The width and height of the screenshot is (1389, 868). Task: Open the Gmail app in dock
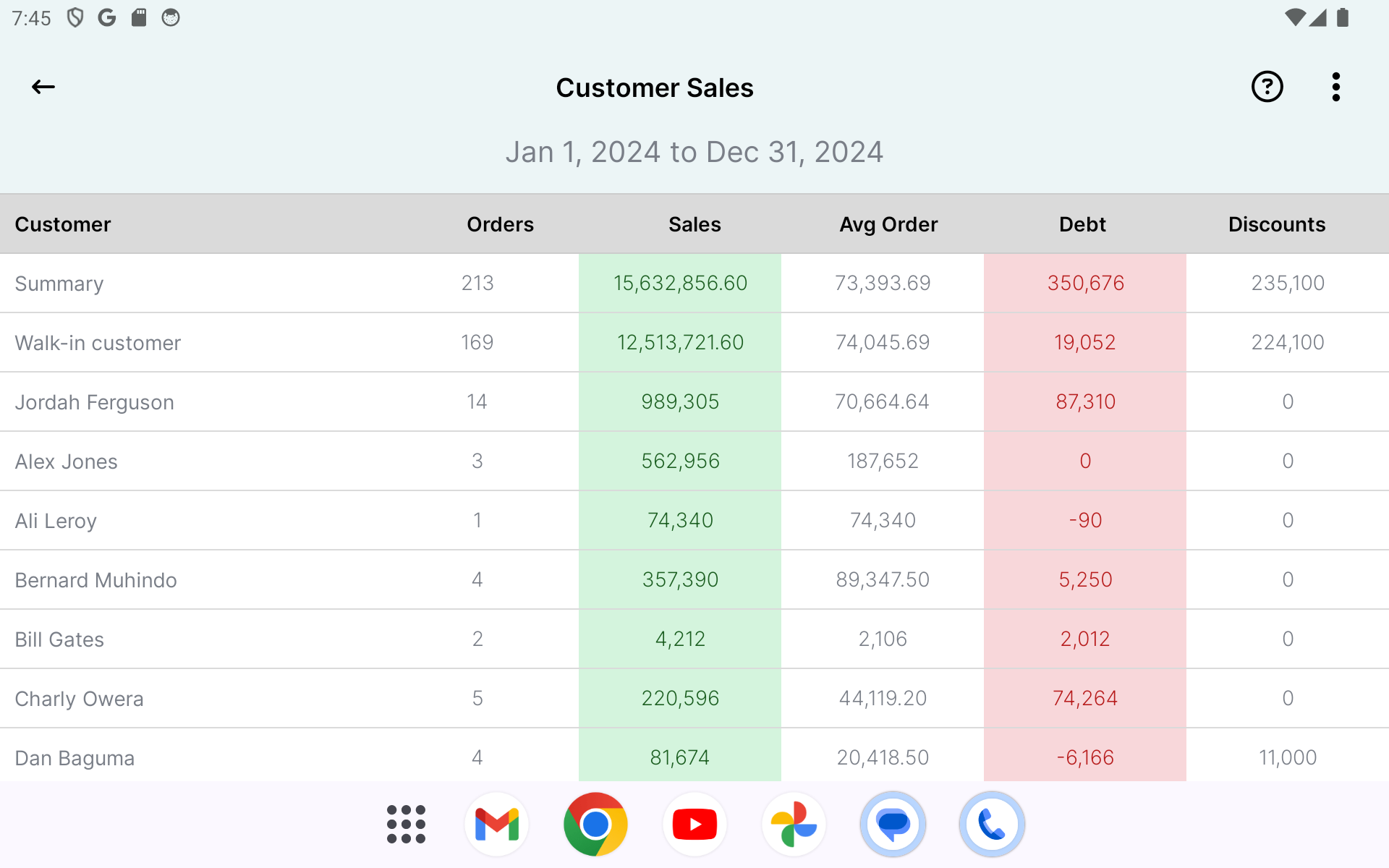(496, 824)
